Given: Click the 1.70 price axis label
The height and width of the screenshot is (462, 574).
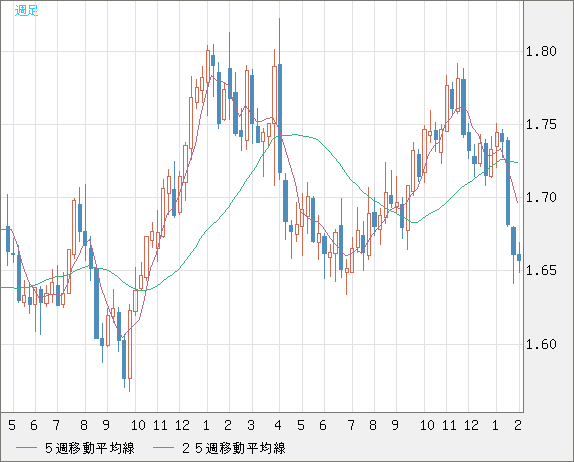Looking at the screenshot, I should point(541,197).
